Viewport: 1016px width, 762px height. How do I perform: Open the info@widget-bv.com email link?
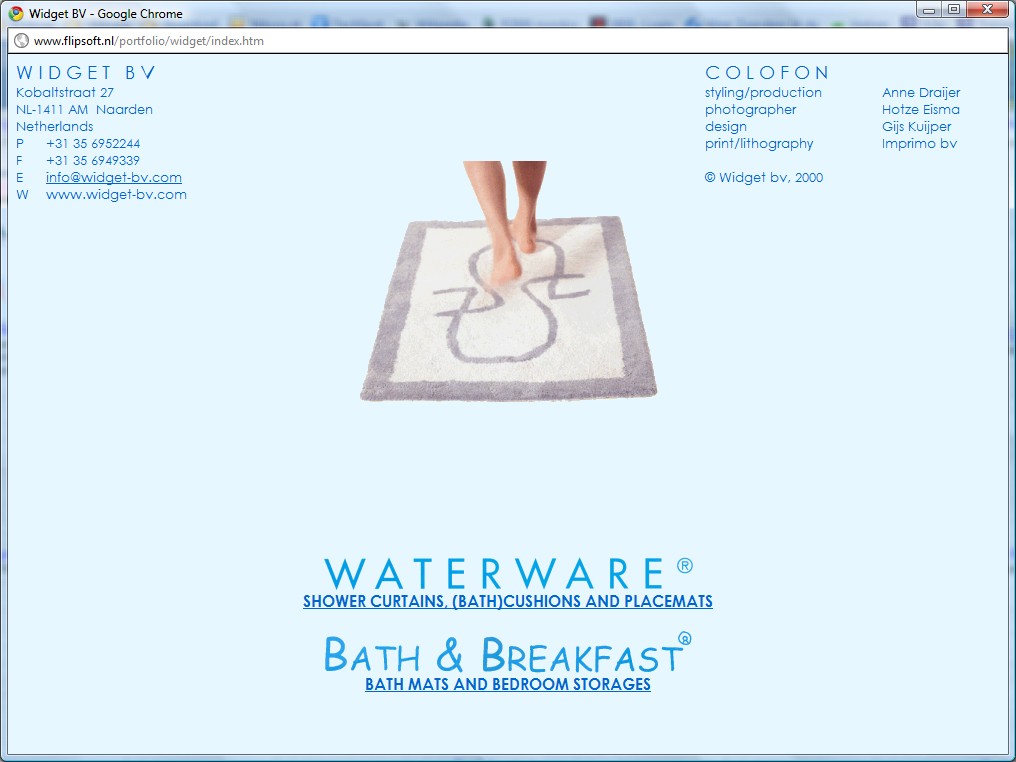[x=113, y=177]
